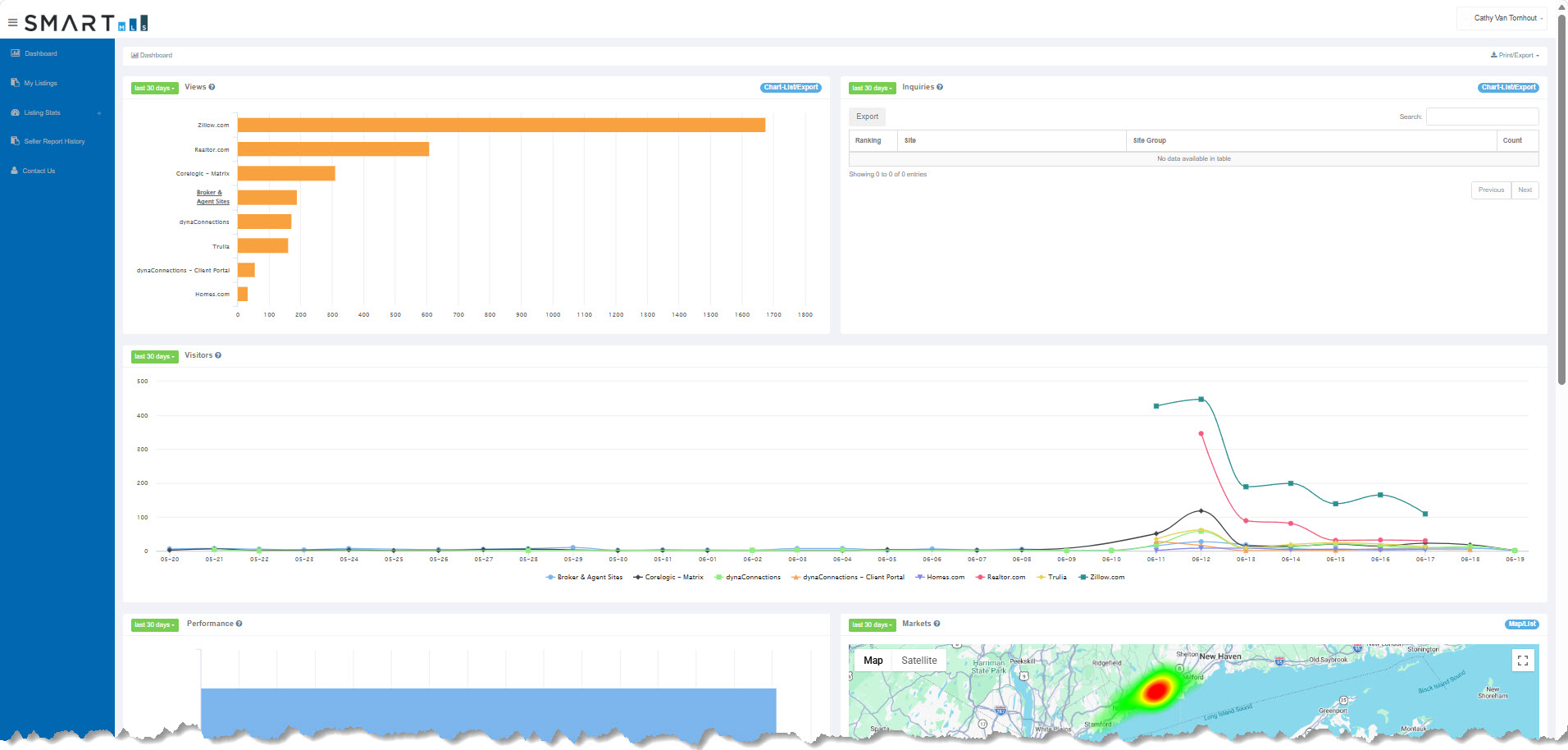Toggle Corelogic - Matrix legend series

(668, 577)
